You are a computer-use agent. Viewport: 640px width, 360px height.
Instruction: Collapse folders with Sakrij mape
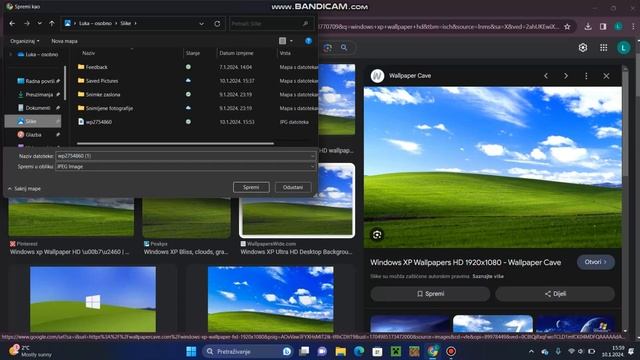click(24, 189)
